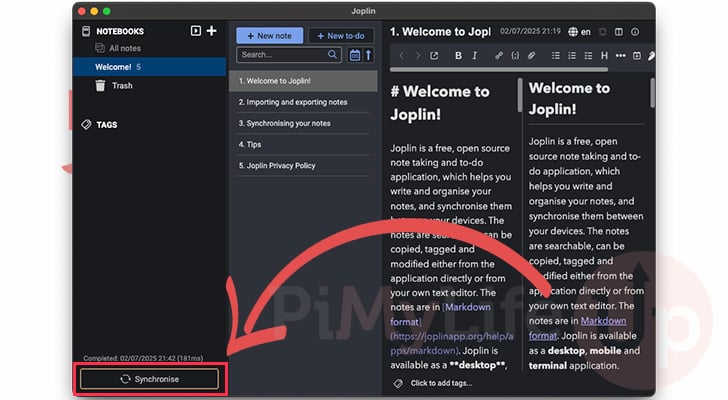Viewport: 728px width, 400px height.
Task: Insert a heading with the H icon
Action: pos(604,56)
